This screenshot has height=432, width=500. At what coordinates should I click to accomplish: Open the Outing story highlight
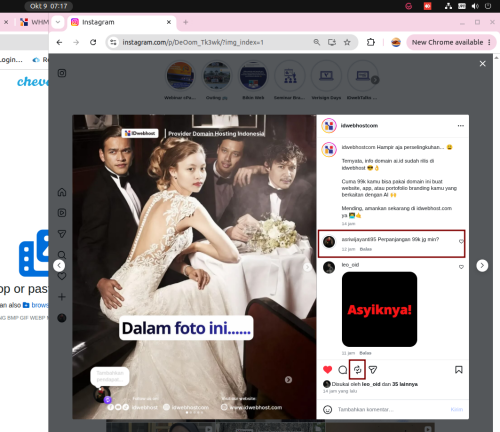point(217,76)
